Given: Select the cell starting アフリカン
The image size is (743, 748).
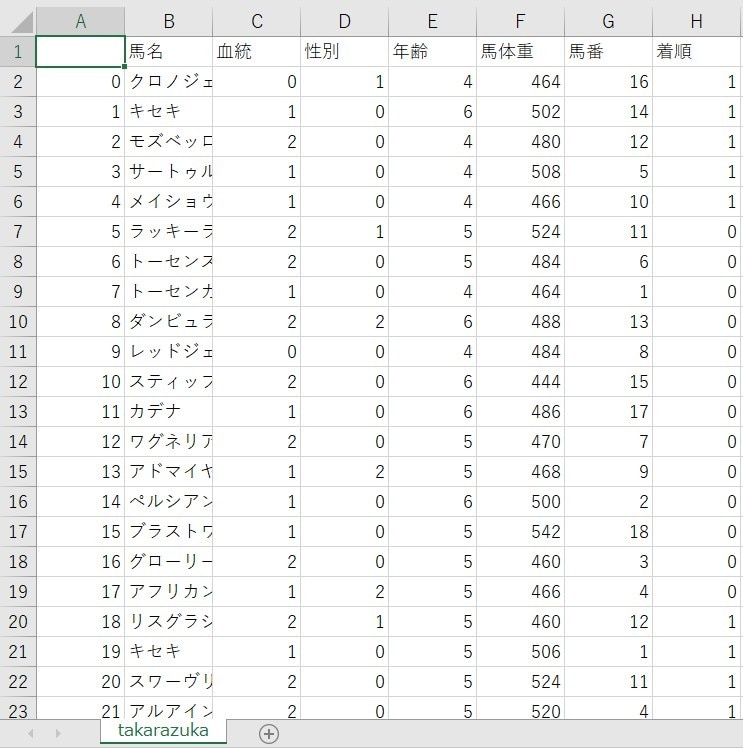Looking at the screenshot, I should coord(169,592).
